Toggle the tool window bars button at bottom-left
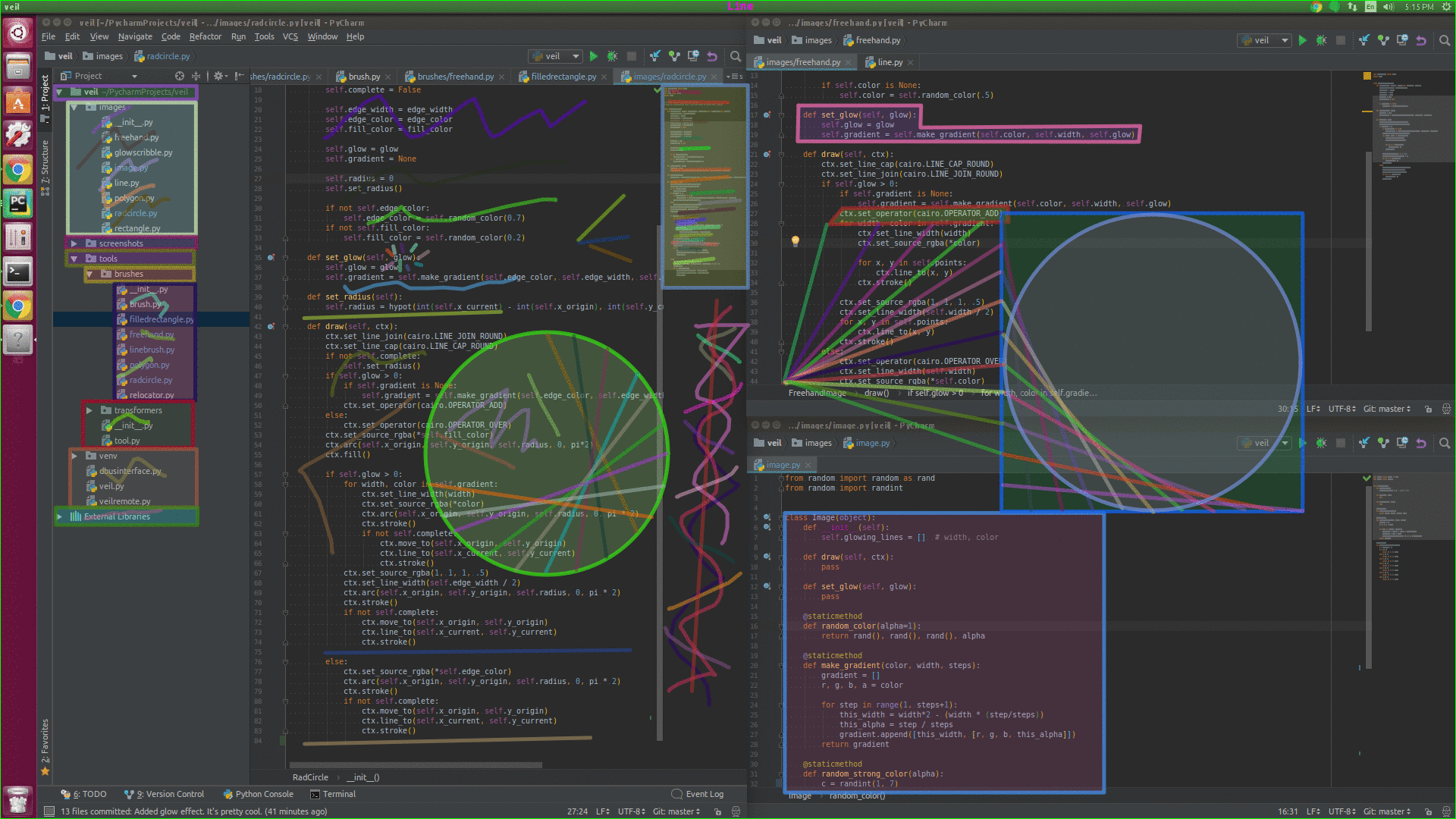 [49, 811]
